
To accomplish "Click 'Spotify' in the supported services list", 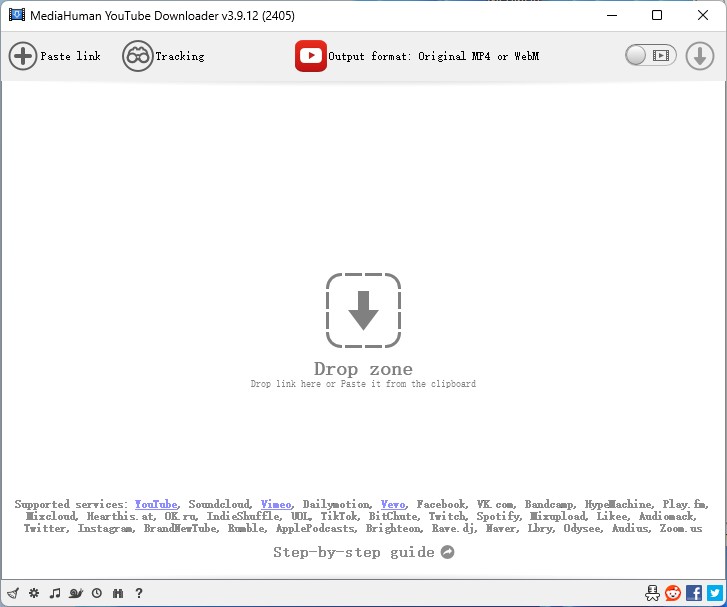I will (498, 516).
